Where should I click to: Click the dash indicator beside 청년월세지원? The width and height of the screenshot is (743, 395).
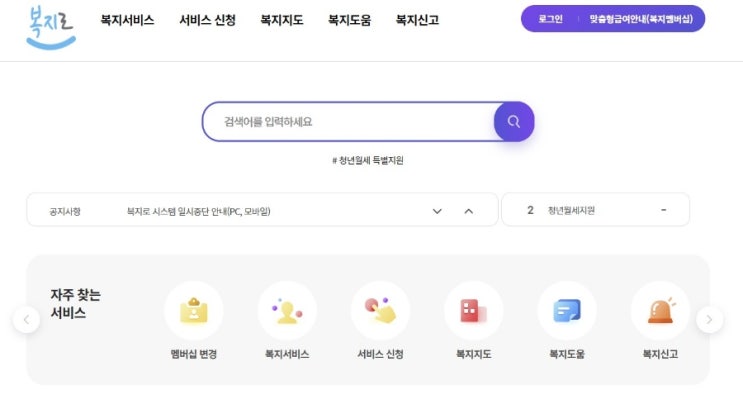pyautogui.click(x=663, y=209)
